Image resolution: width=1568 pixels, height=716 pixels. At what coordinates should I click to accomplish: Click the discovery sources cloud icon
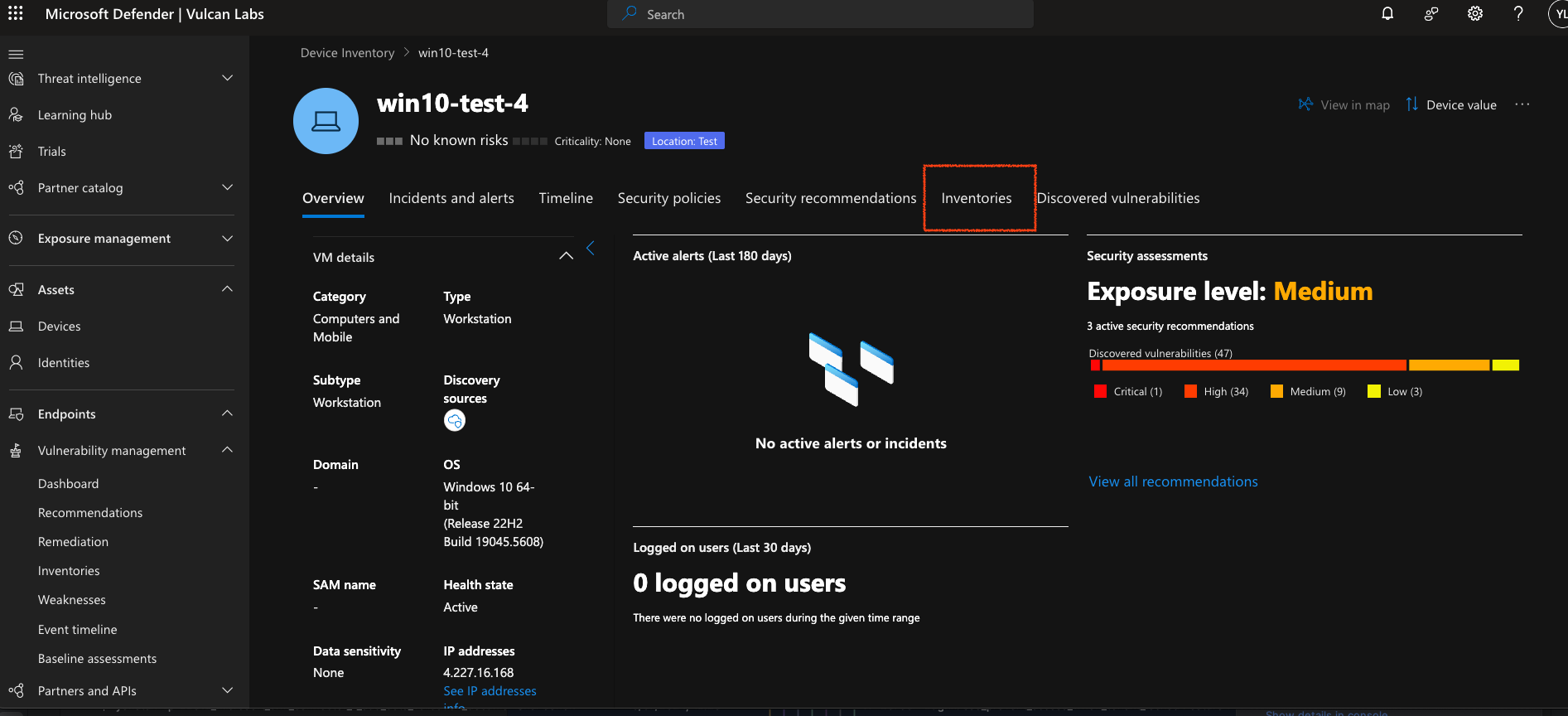coord(455,421)
